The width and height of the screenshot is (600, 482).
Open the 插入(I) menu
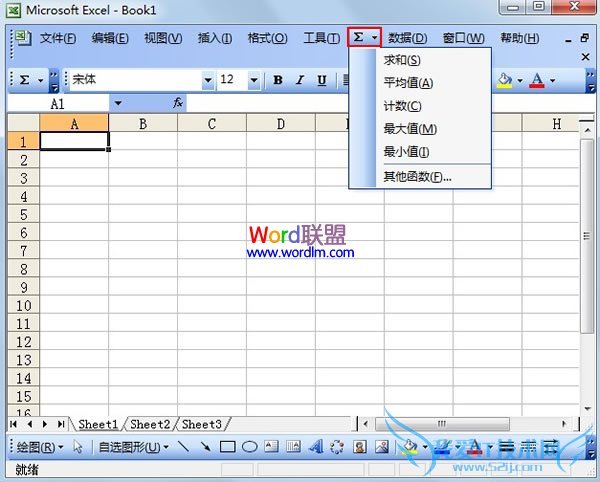[x=215, y=38]
